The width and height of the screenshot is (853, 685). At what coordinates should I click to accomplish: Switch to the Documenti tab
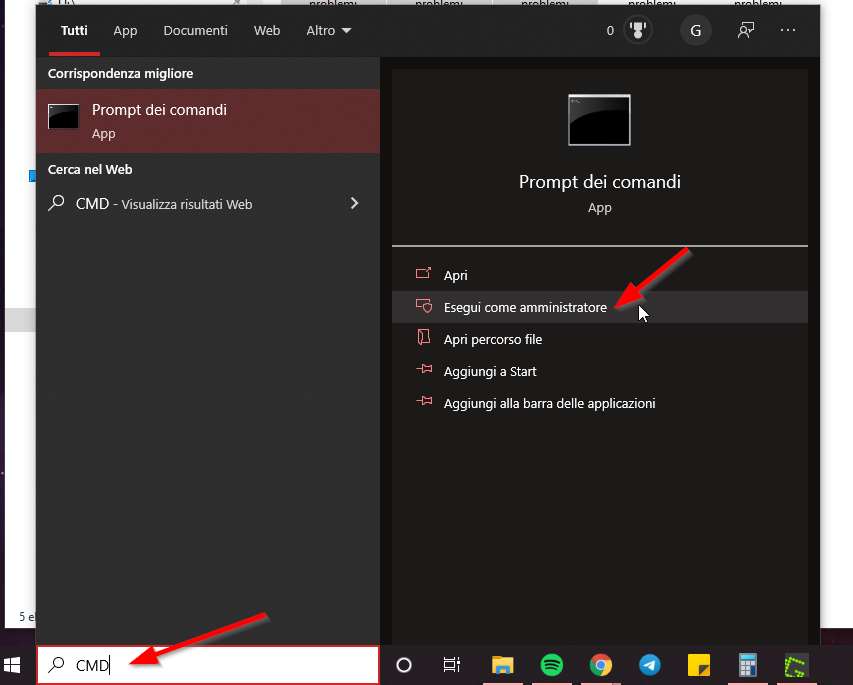[195, 30]
